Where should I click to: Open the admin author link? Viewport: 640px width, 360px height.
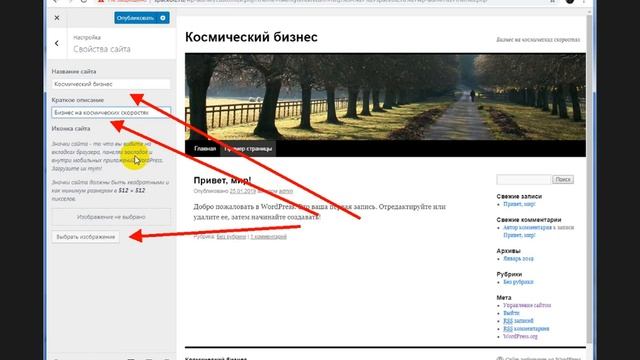pyautogui.click(x=286, y=191)
